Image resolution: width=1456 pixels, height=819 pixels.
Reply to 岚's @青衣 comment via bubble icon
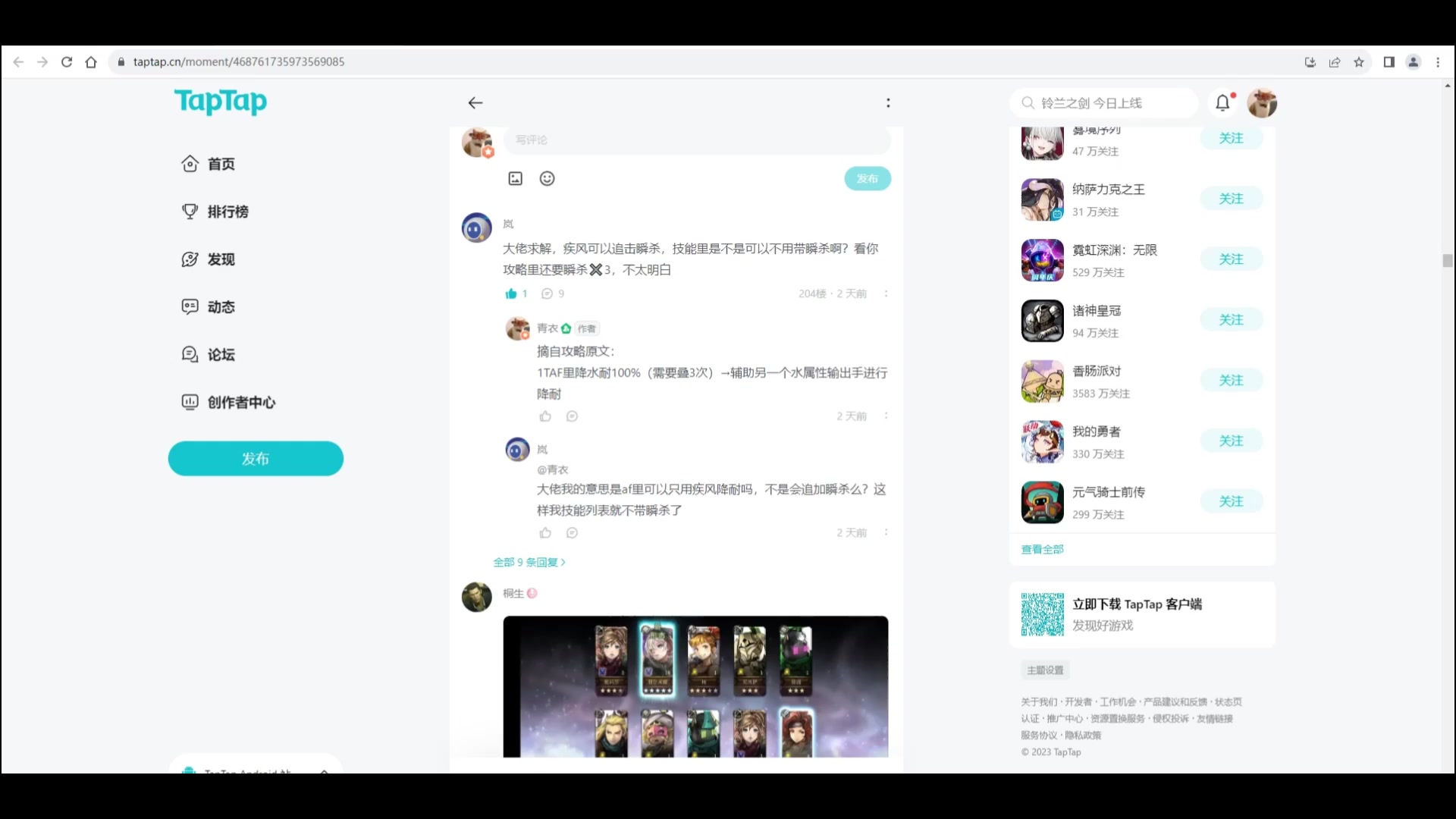tap(573, 532)
